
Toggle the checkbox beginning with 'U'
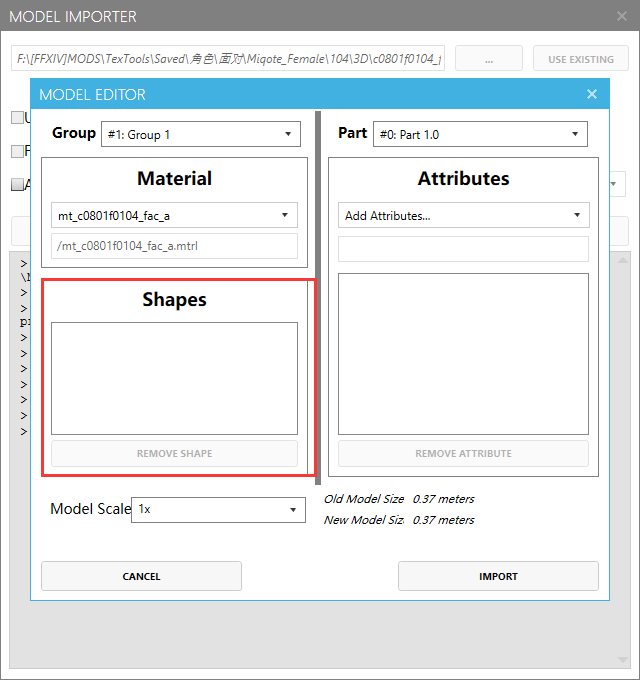pos(17,118)
